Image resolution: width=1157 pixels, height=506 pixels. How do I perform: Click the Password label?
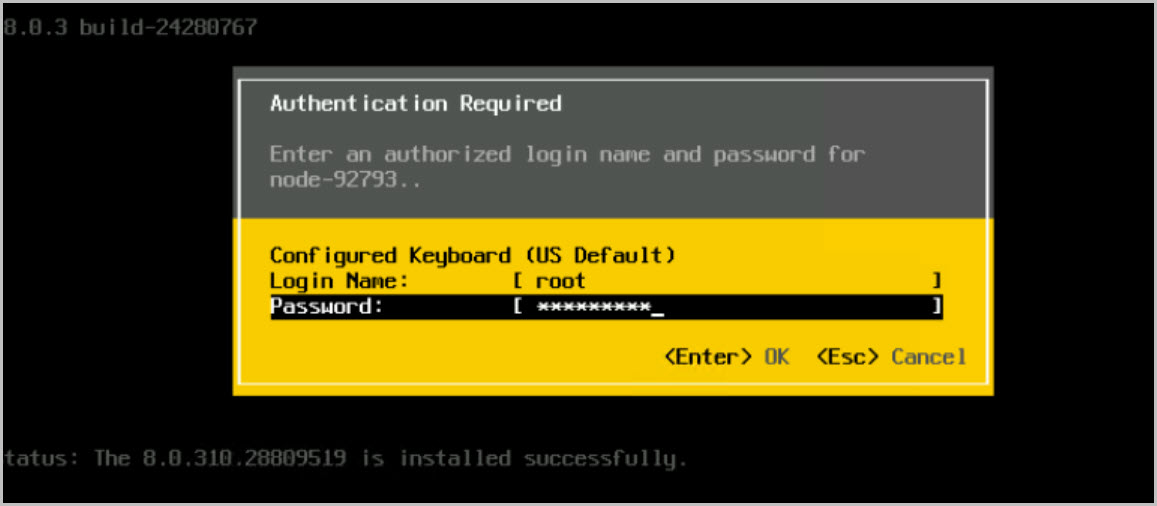coord(327,306)
